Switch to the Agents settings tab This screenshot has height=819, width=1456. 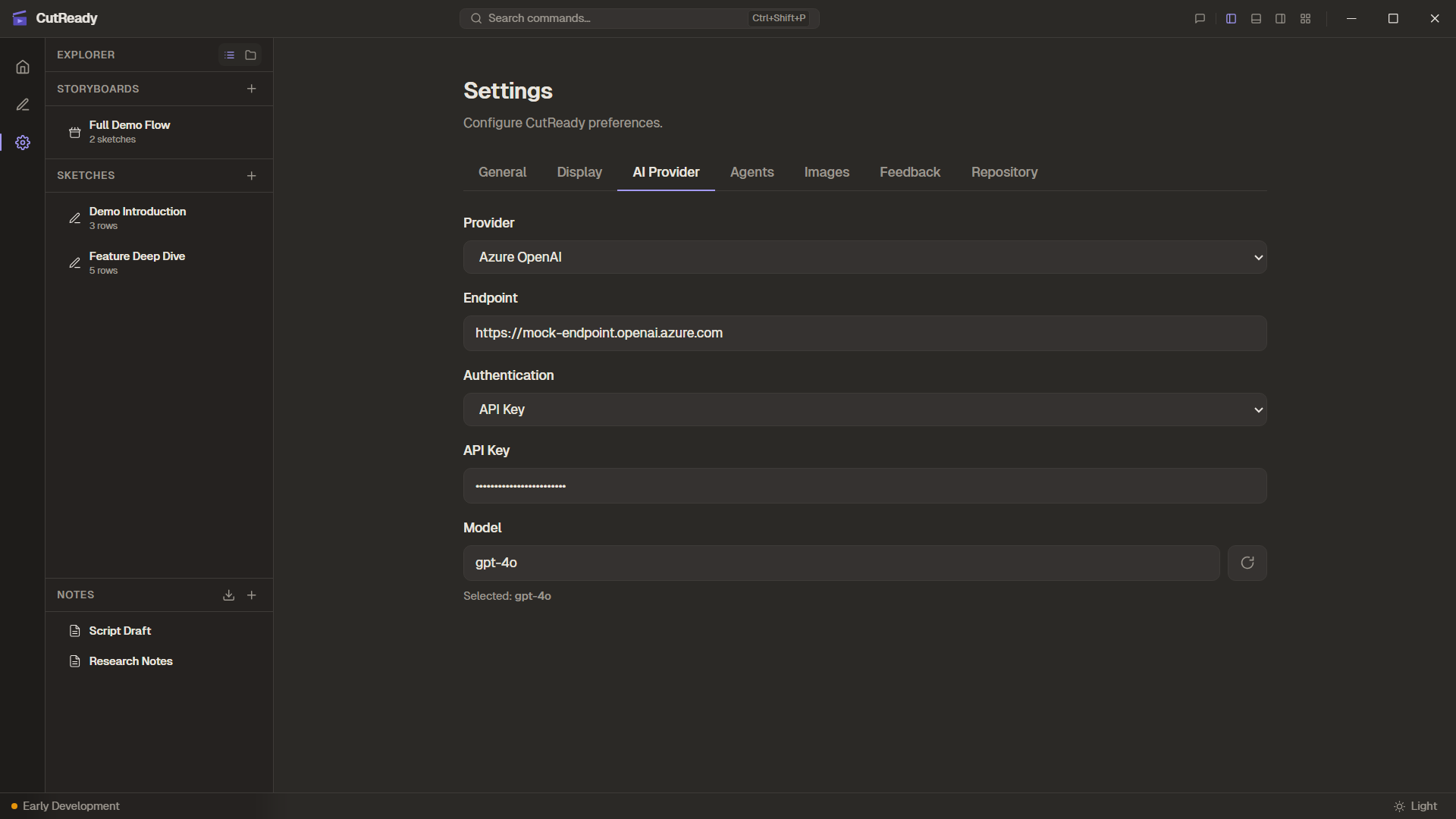coord(752,172)
